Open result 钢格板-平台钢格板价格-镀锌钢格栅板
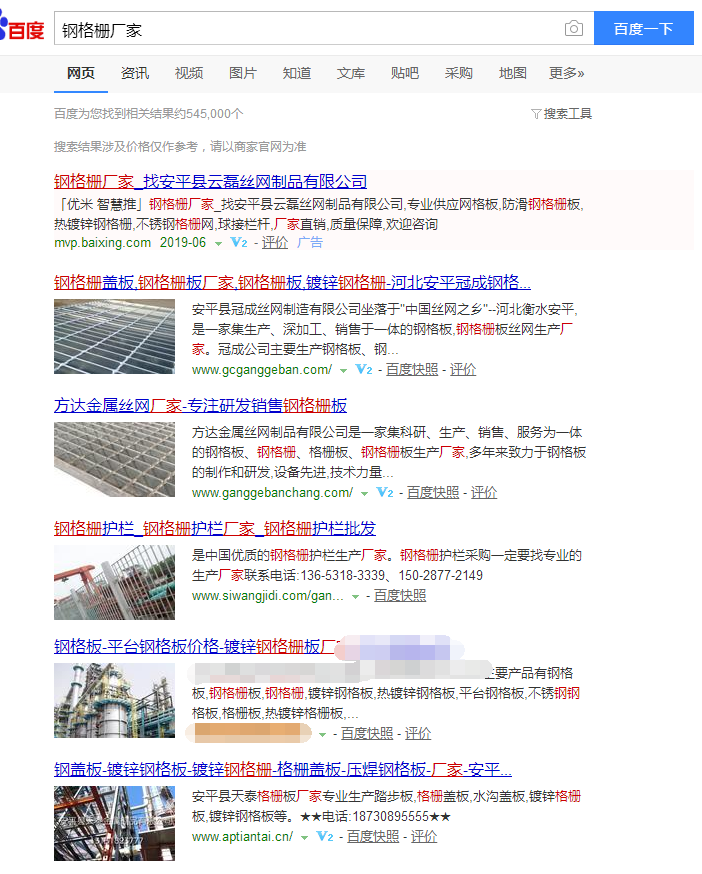702x874 pixels. (195, 647)
